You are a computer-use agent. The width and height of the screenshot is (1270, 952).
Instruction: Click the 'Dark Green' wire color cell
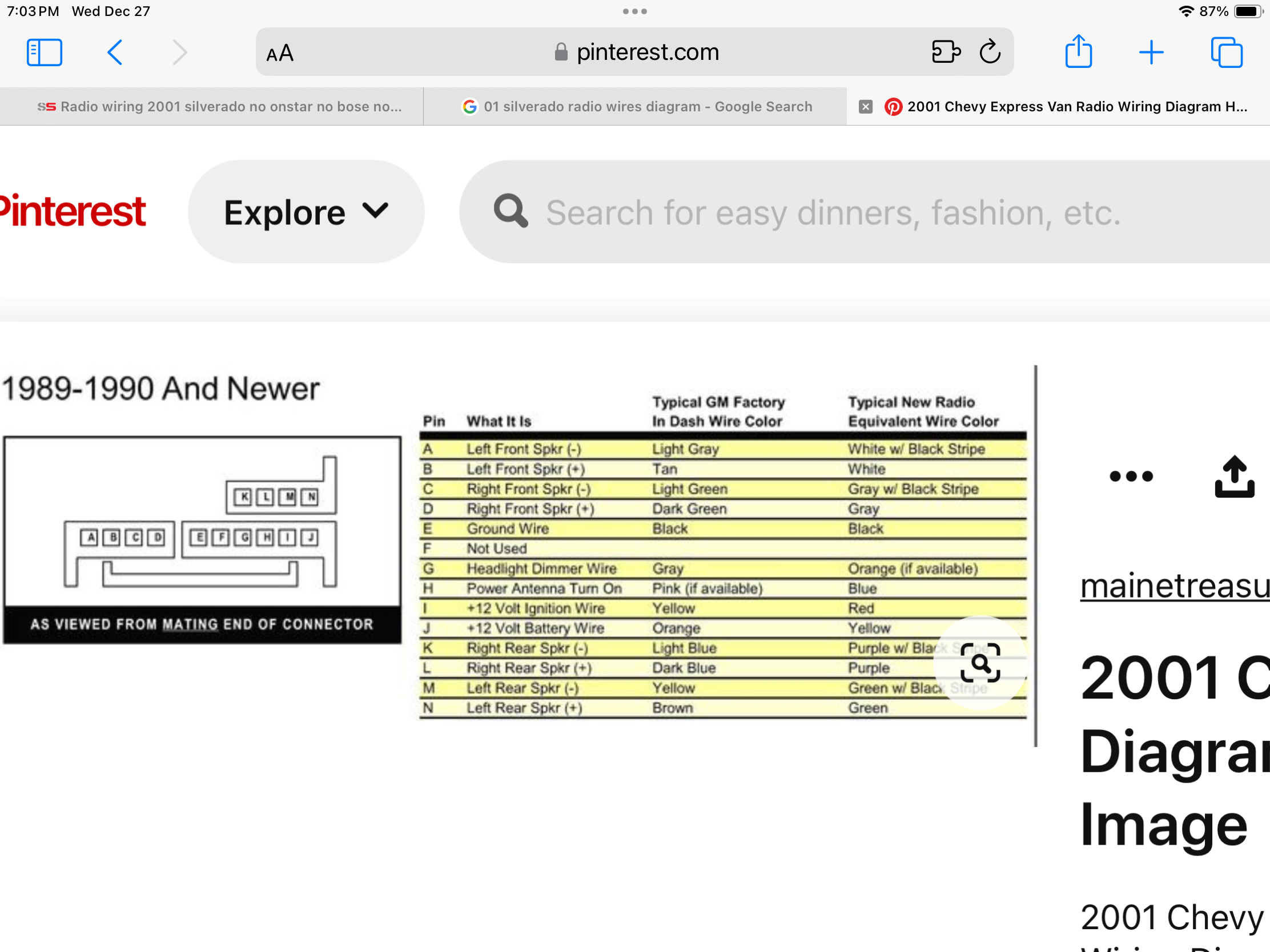click(690, 509)
